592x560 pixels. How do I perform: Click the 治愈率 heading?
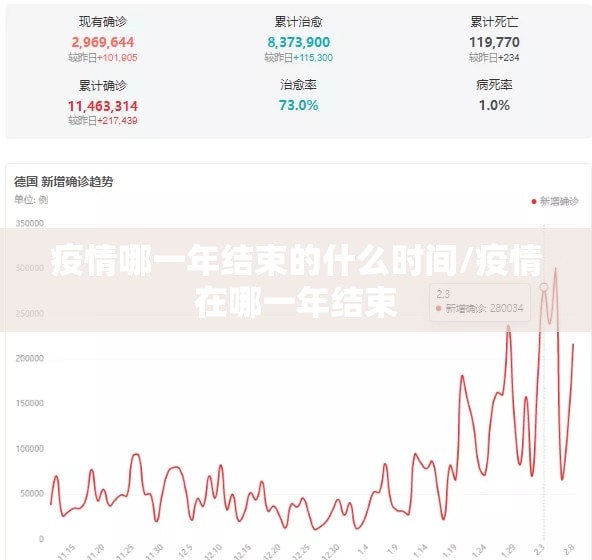coord(299,85)
